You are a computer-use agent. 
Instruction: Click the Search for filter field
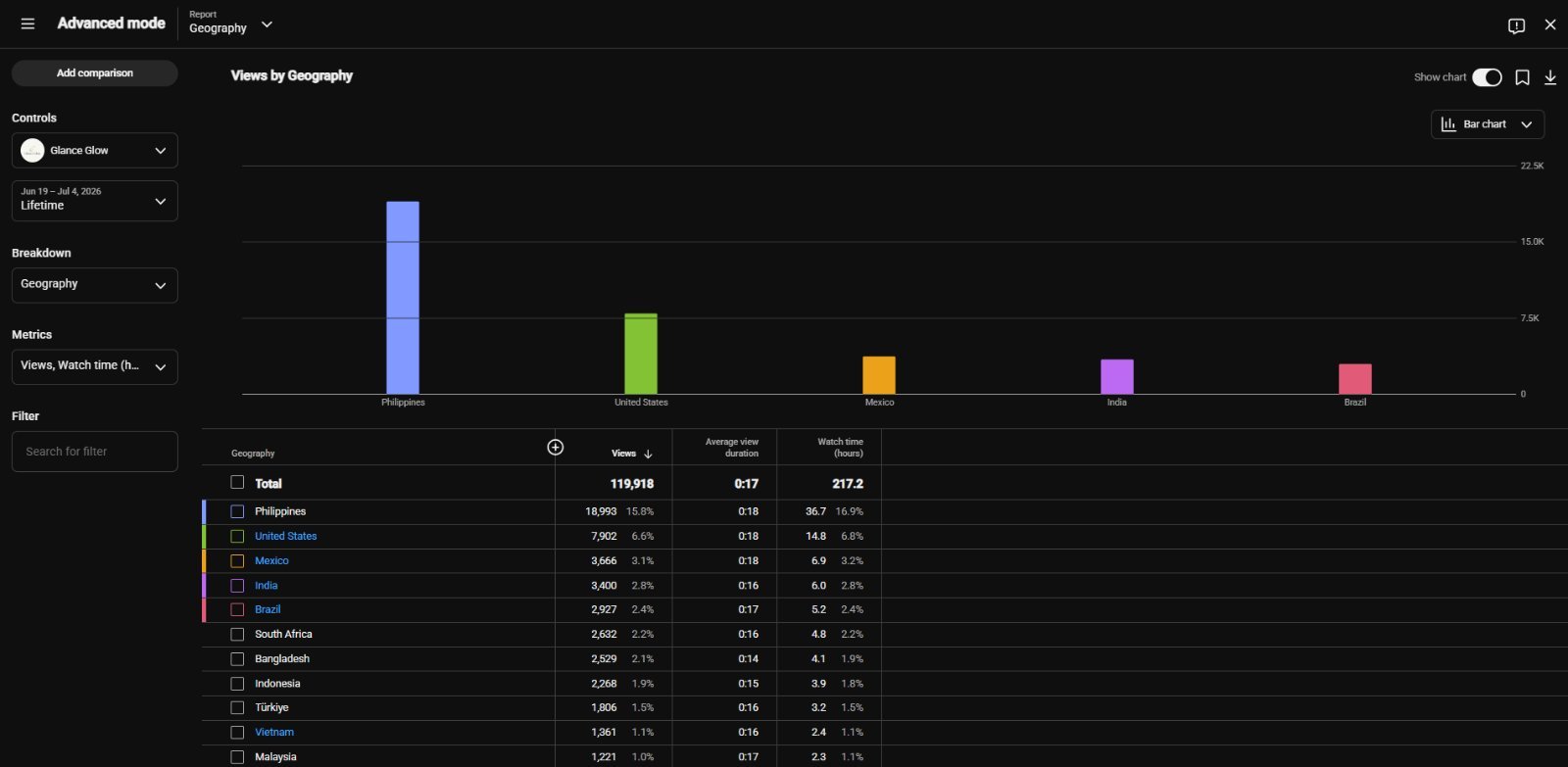tap(95, 452)
